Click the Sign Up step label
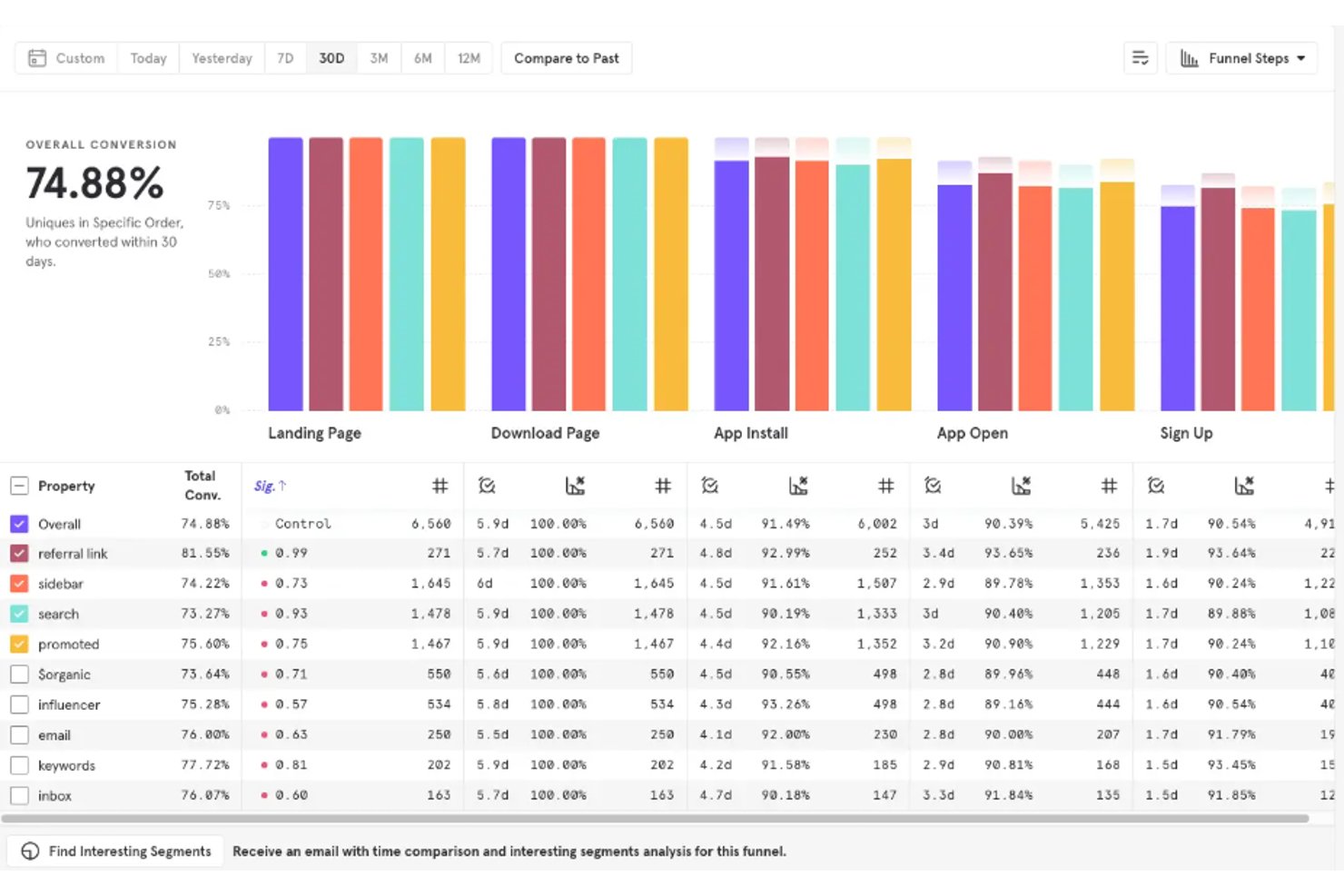 (1186, 433)
